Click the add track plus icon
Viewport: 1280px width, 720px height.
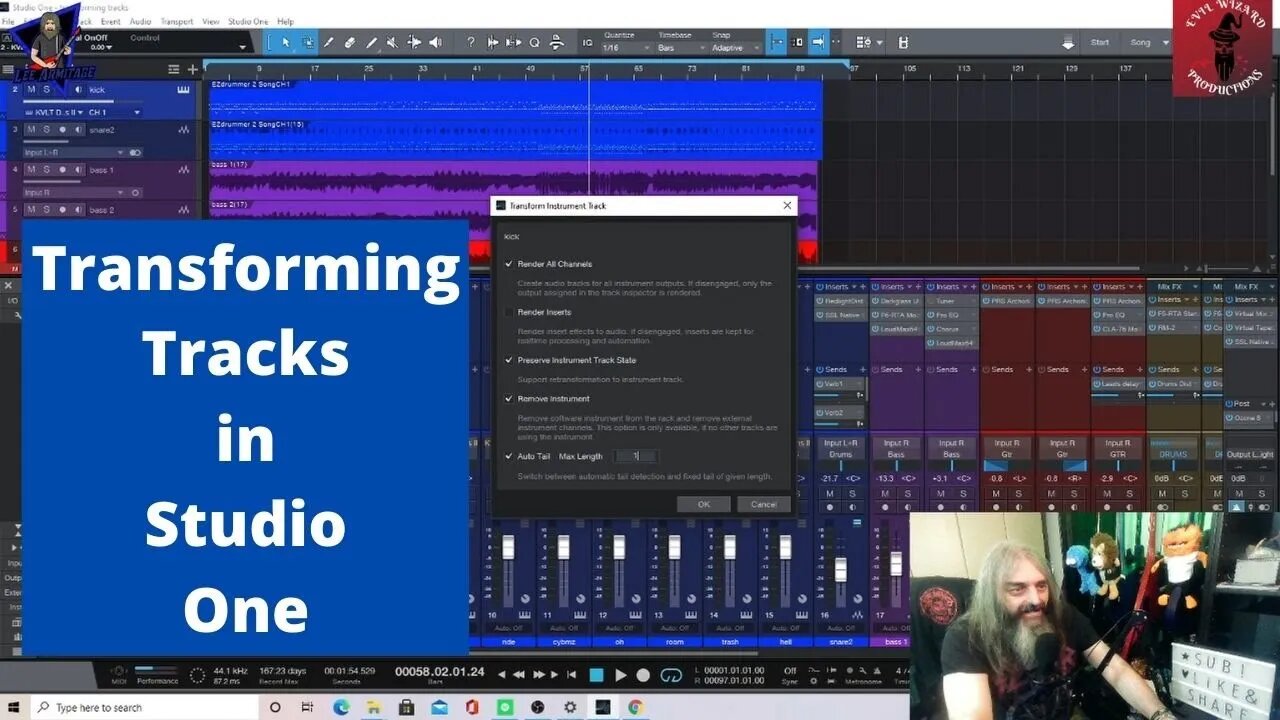click(x=192, y=69)
